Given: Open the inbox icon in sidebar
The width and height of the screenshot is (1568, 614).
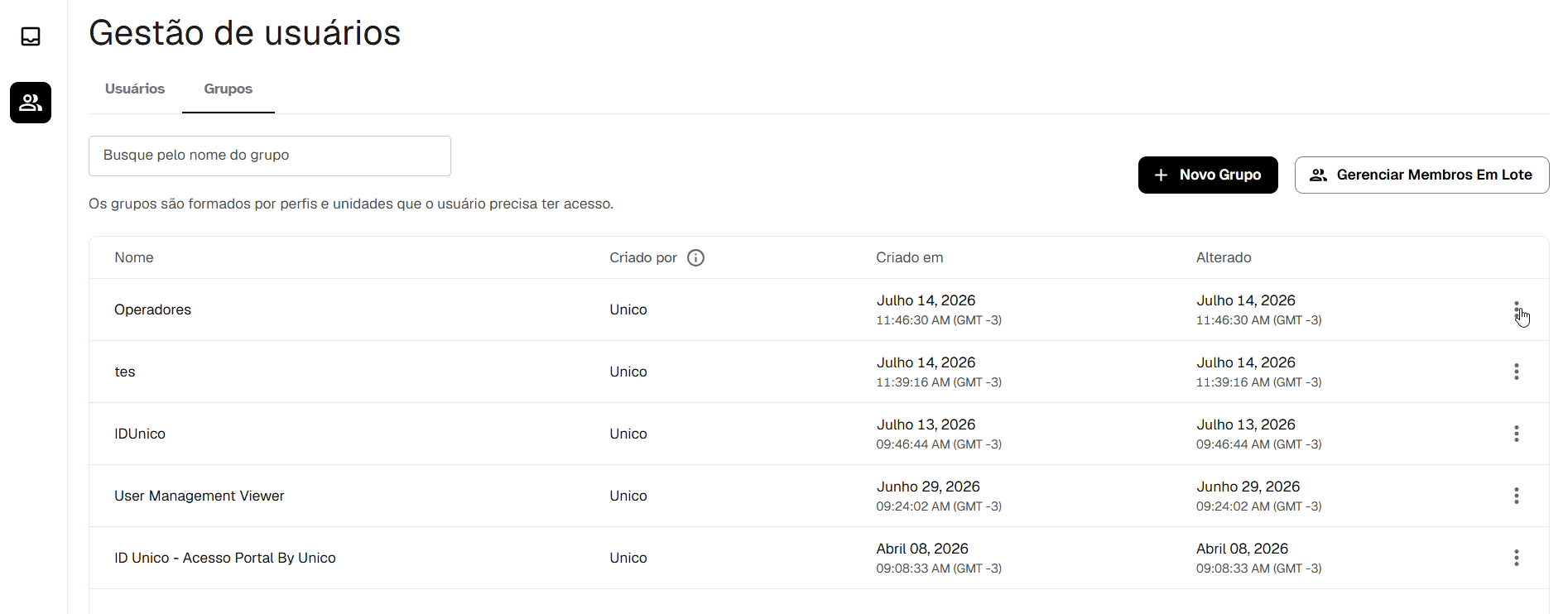Looking at the screenshot, I should point(31,36).
